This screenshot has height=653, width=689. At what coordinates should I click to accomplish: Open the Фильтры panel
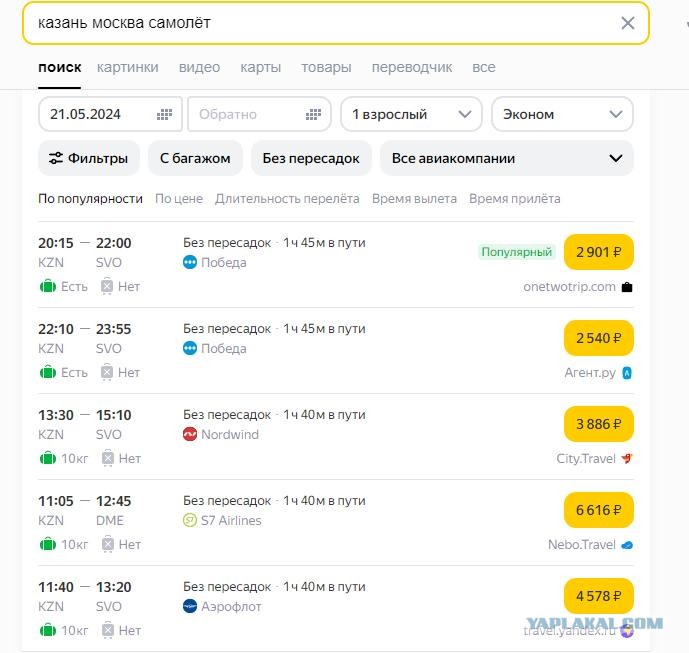pyautogui.click(x=89, y=158)
